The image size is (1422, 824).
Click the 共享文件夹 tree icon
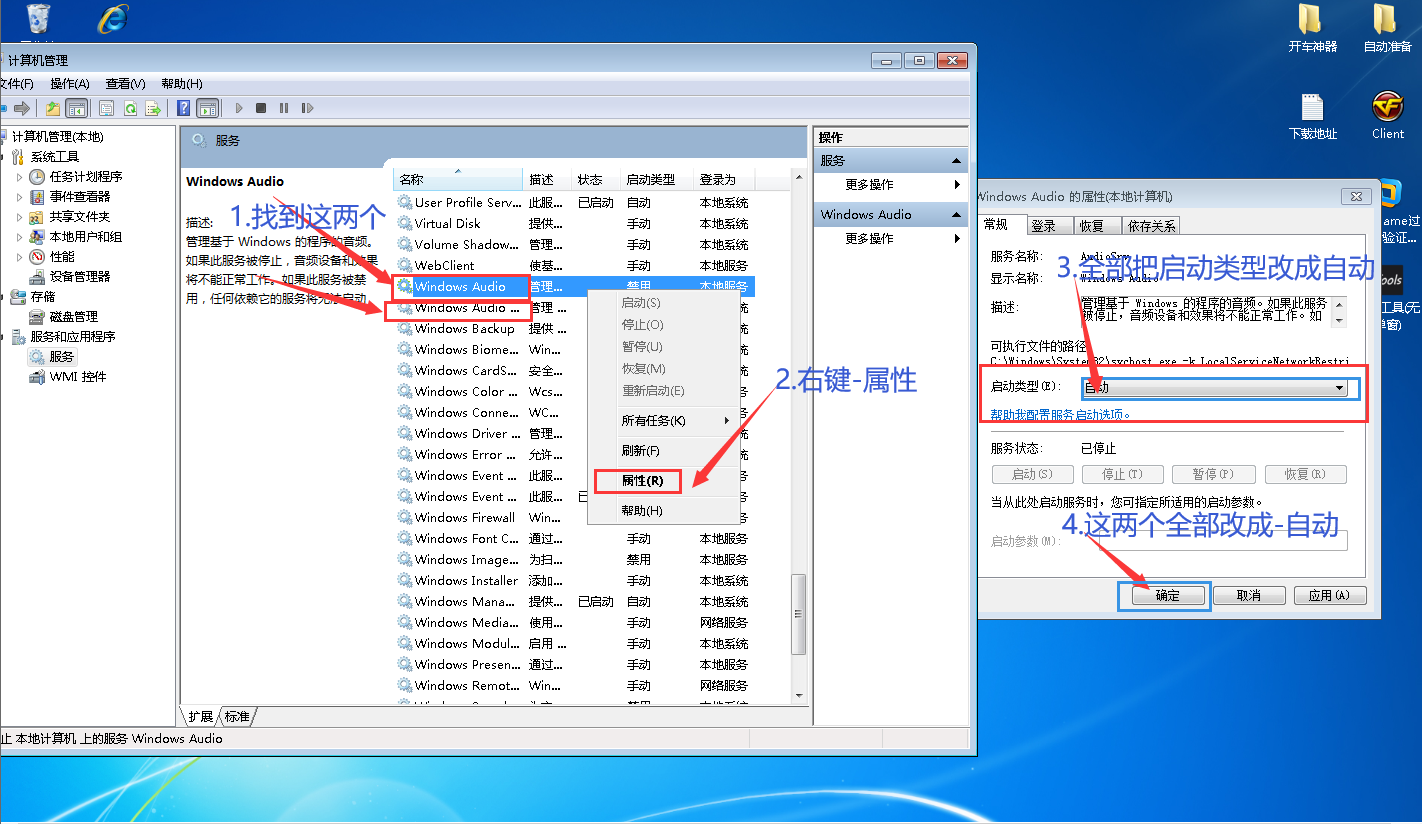coord(37,216)
